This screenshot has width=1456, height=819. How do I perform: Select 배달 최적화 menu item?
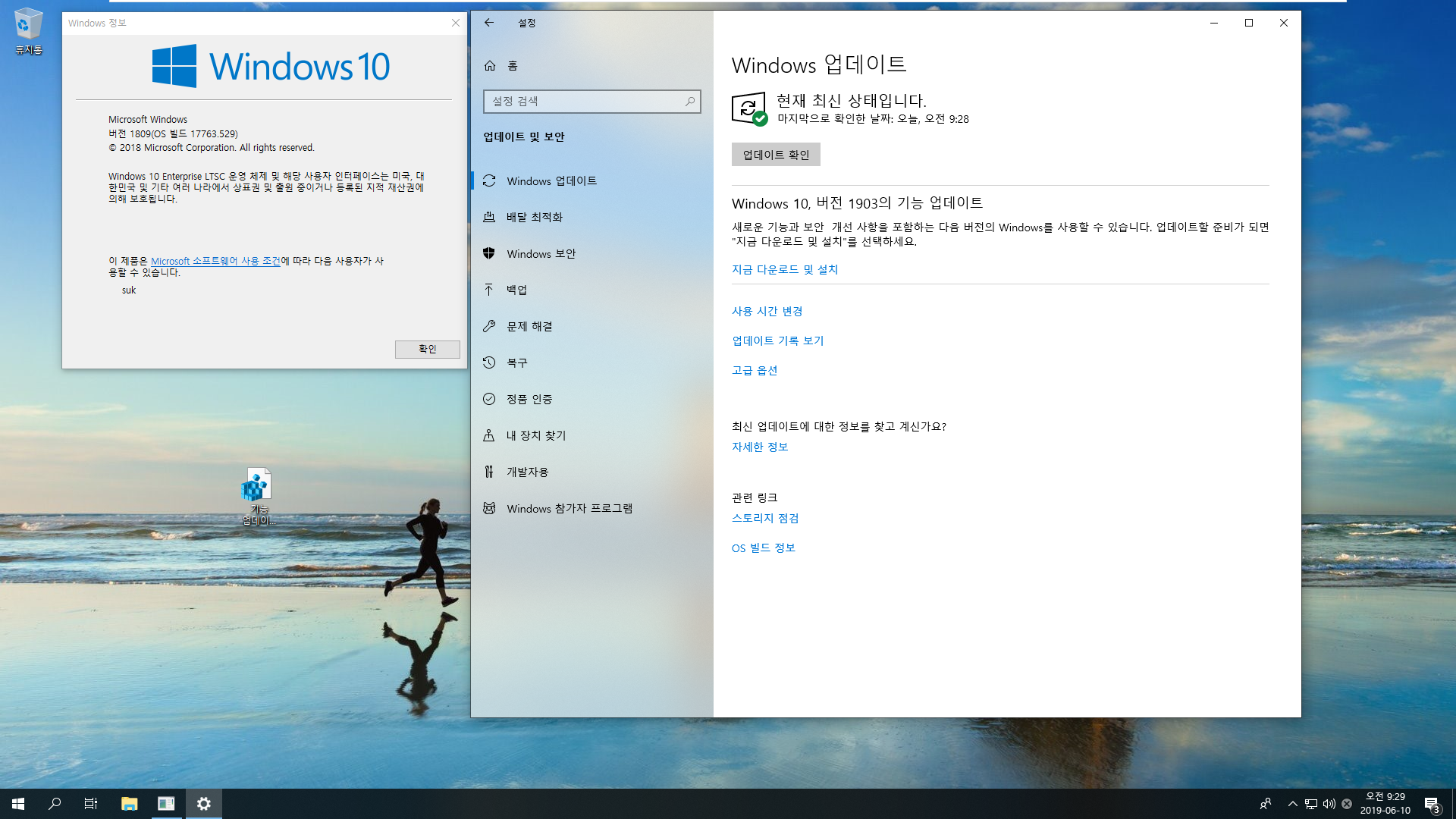coord(592,217)
